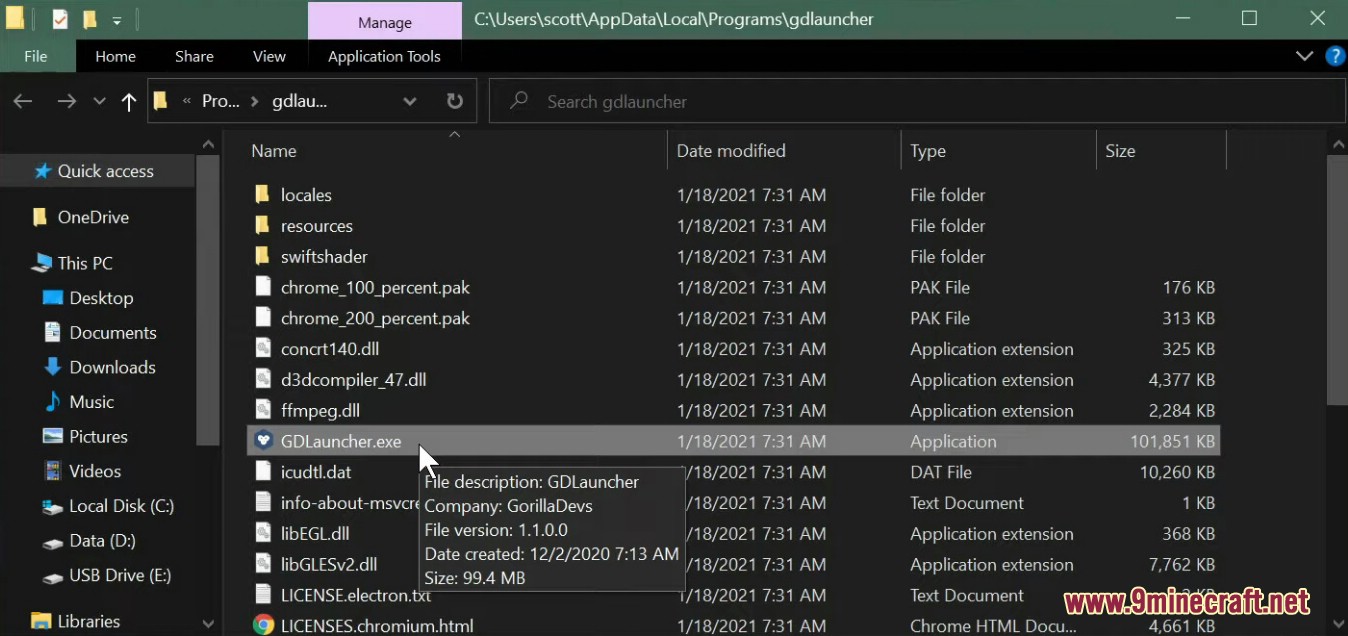Open the File menu
1348x636 pixels.
tap(36, 56)
